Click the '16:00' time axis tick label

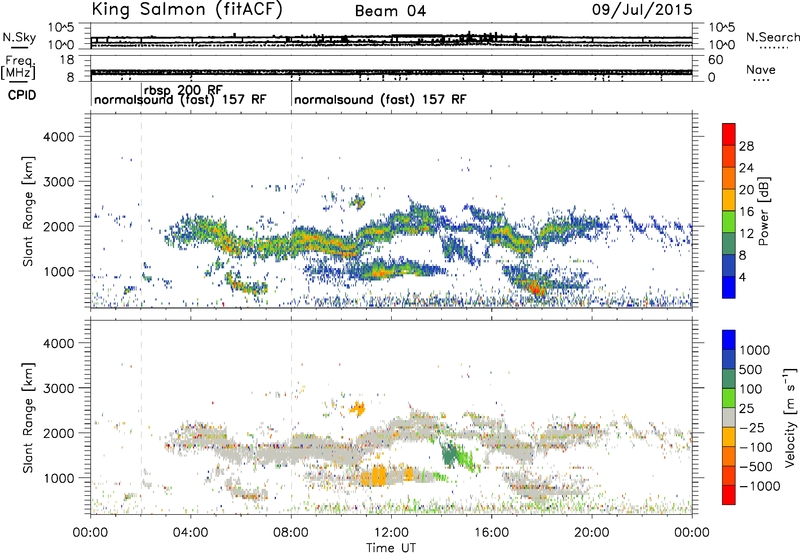491,533
